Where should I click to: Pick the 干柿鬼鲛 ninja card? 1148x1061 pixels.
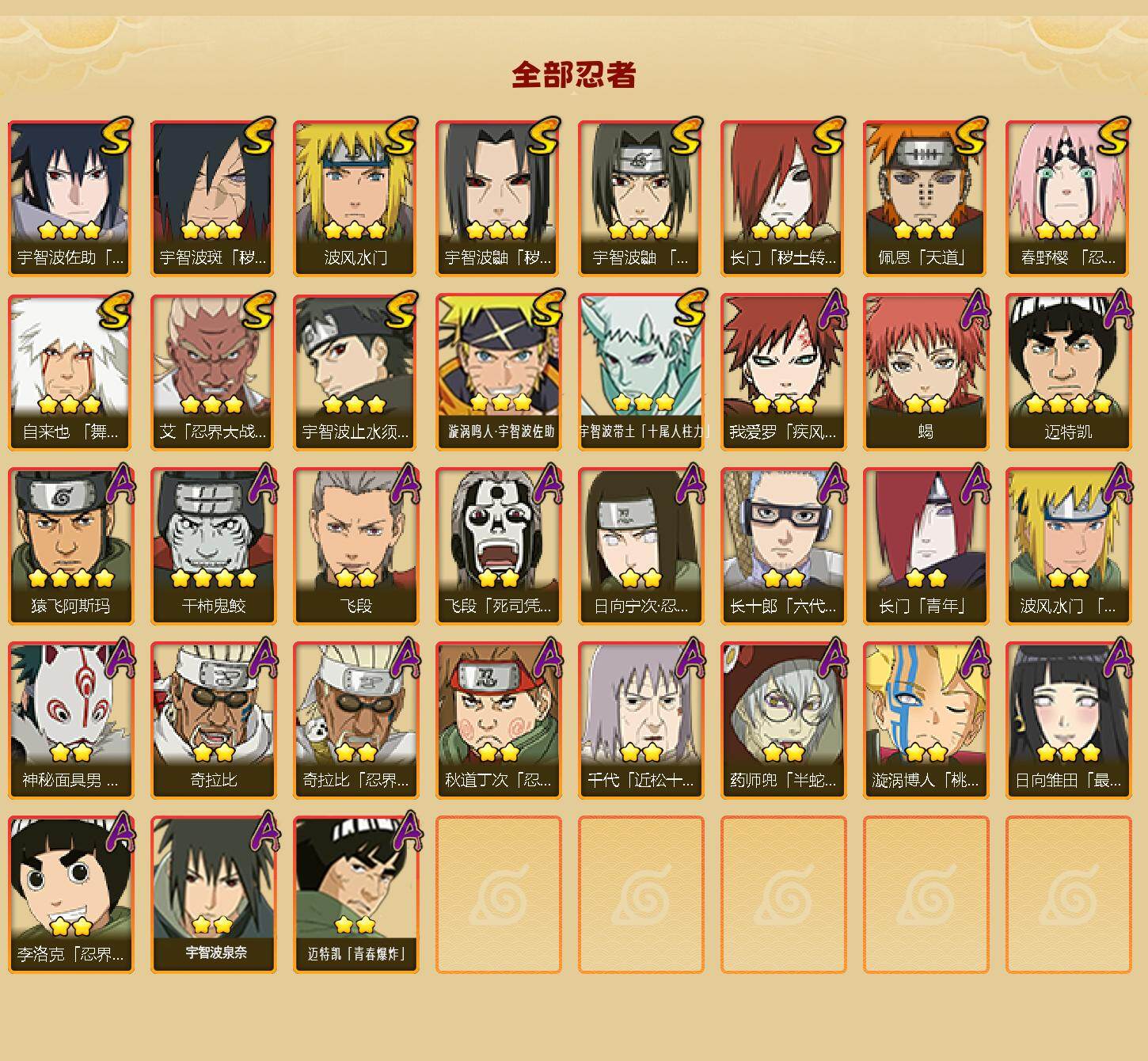click(213, 546)
